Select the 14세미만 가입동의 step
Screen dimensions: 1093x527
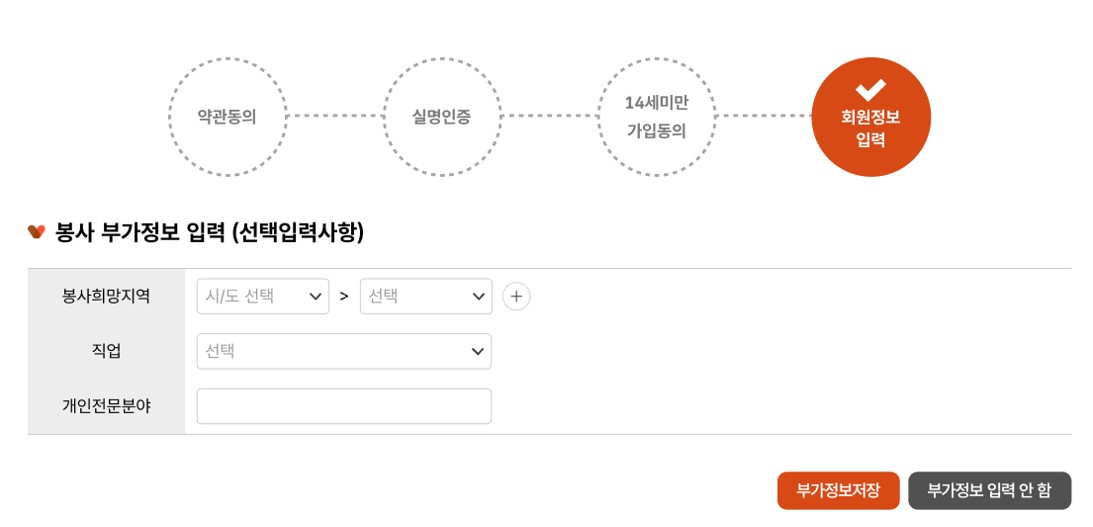(x=656, y=117)
